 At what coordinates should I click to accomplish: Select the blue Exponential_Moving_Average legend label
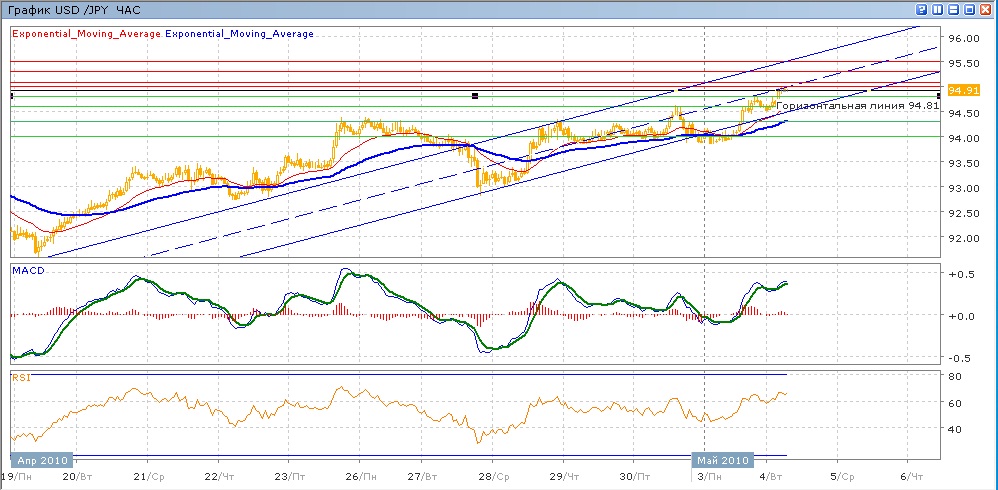click(x=239, y=34)
